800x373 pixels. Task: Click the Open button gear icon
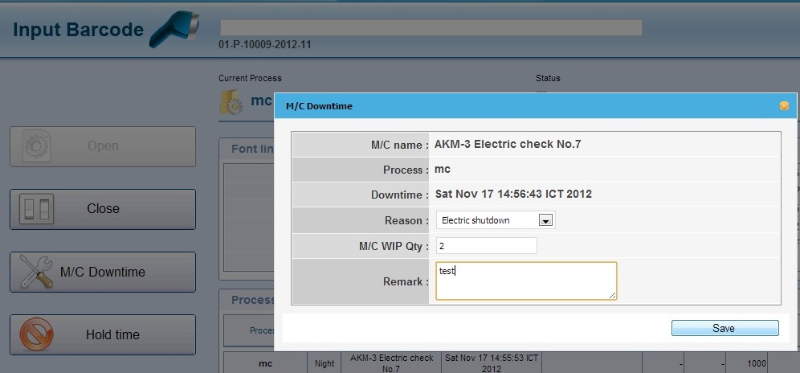pos(36,146)
